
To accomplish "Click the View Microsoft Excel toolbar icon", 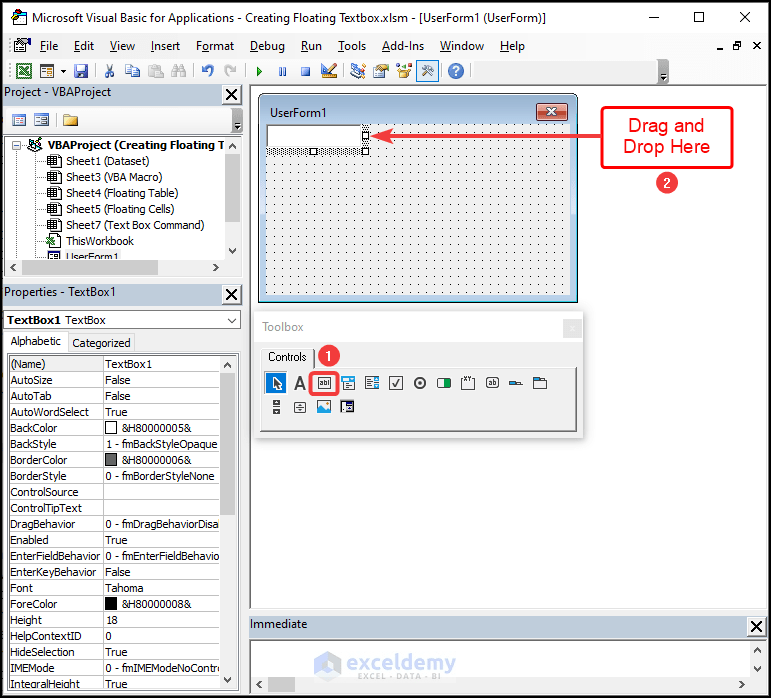I will click(x=24, y=71).
